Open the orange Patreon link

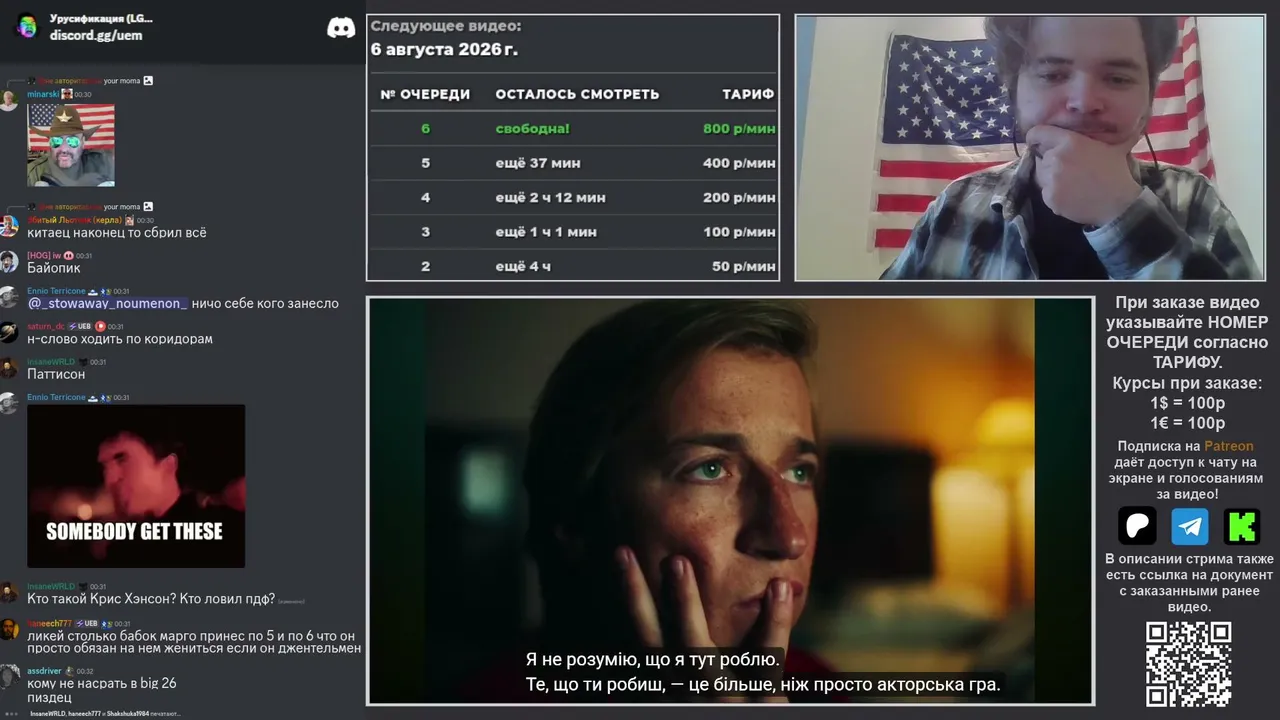(x=1228, y=446)
